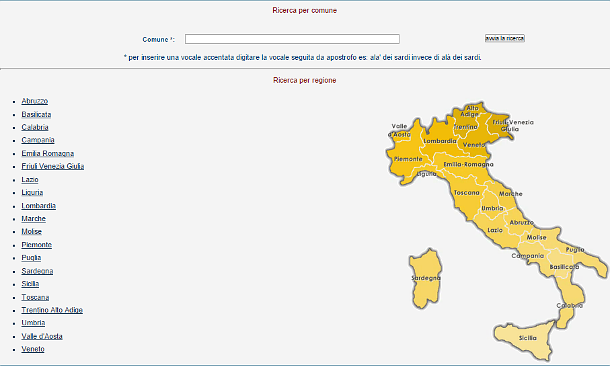
Task: Open the Abruzzo region link
Action: 35,101
